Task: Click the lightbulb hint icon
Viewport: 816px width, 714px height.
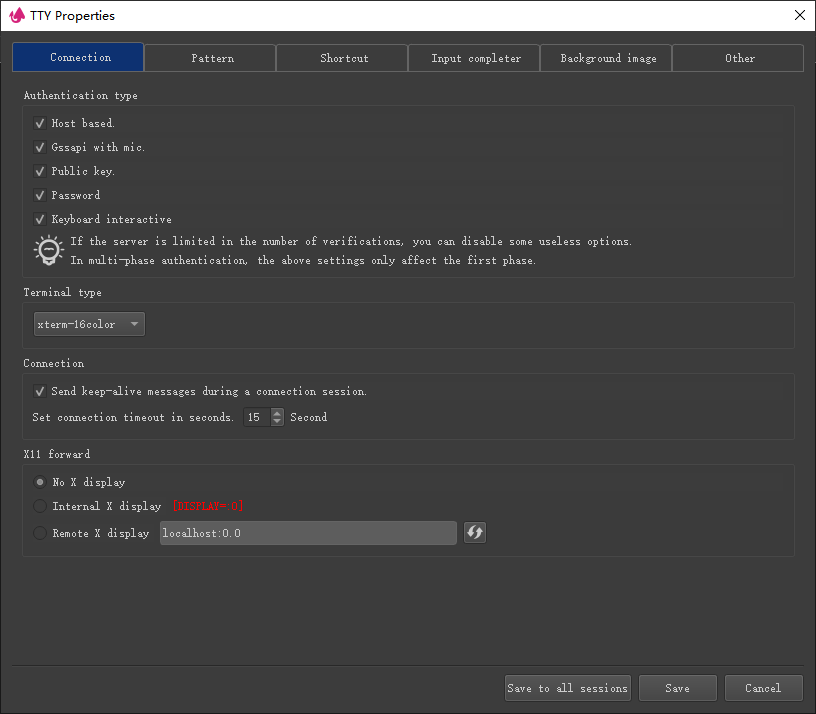Action: [x=47, y=250]
